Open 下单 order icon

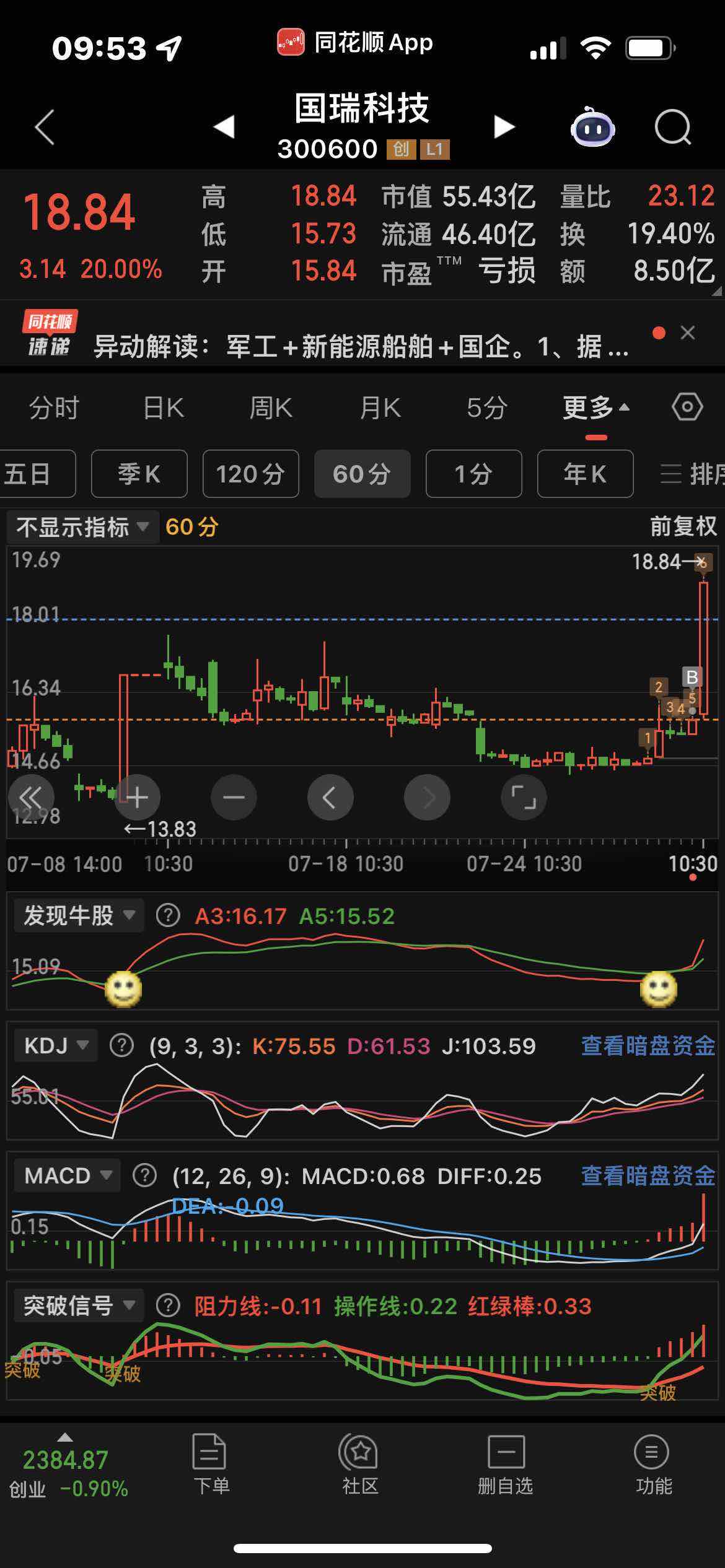click(x=210, y=1465)
